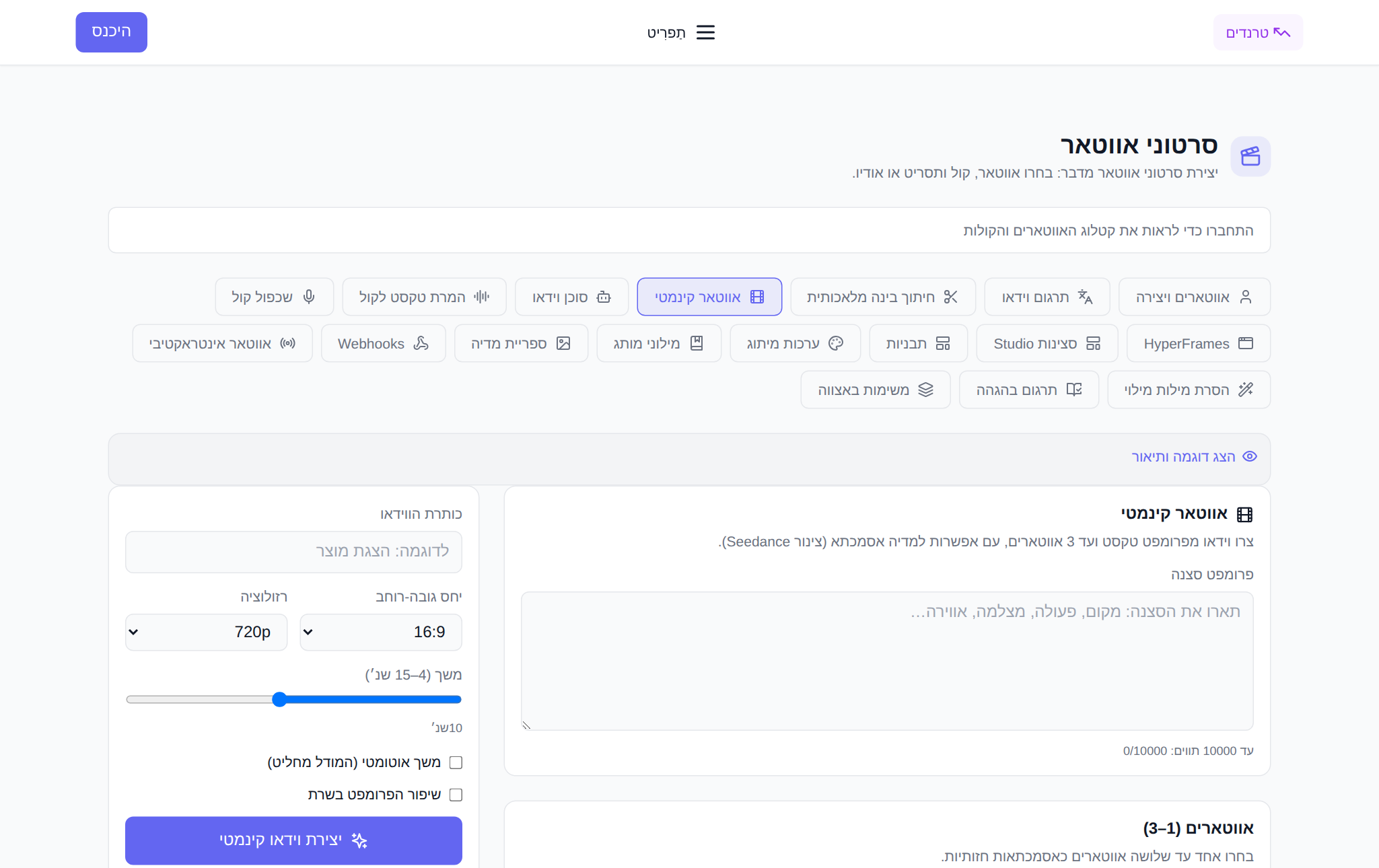This screenshot has height=868, width=1379.
Task: Click the 'סרטוני אווטאר' page title
Action: [x=1139, y=145]
